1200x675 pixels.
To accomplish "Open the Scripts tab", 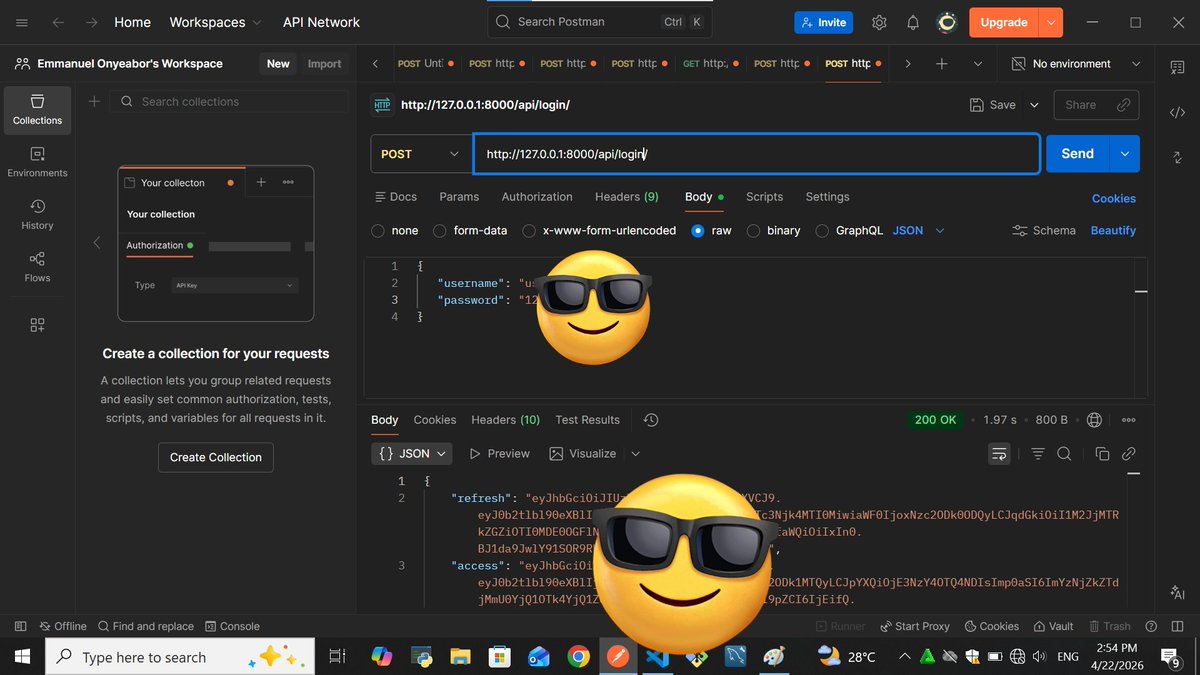I will 764,197.
